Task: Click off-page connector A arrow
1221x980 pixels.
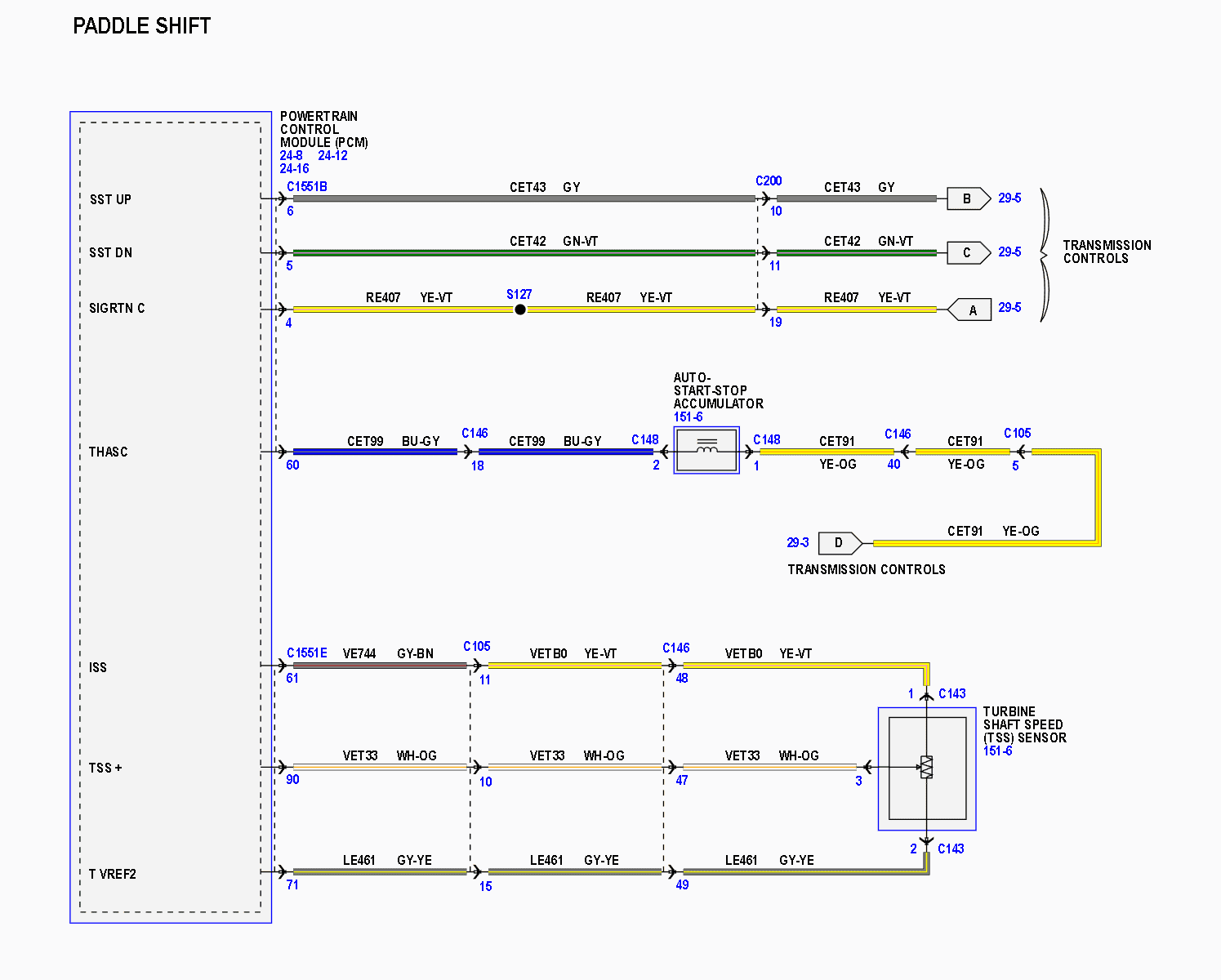Action: click(x=969, y=310)
